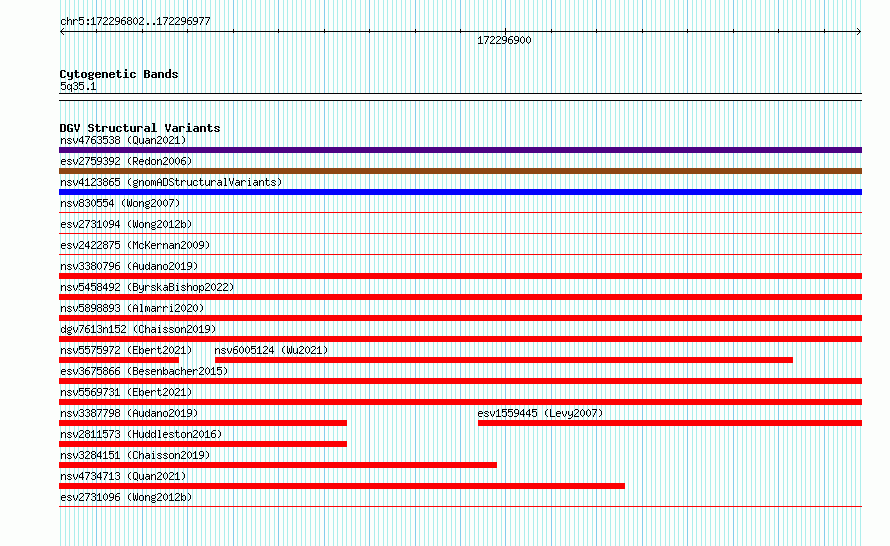
Task: Select nsv4734713 (Quan2021) label
Action: [x=123, y=476]
